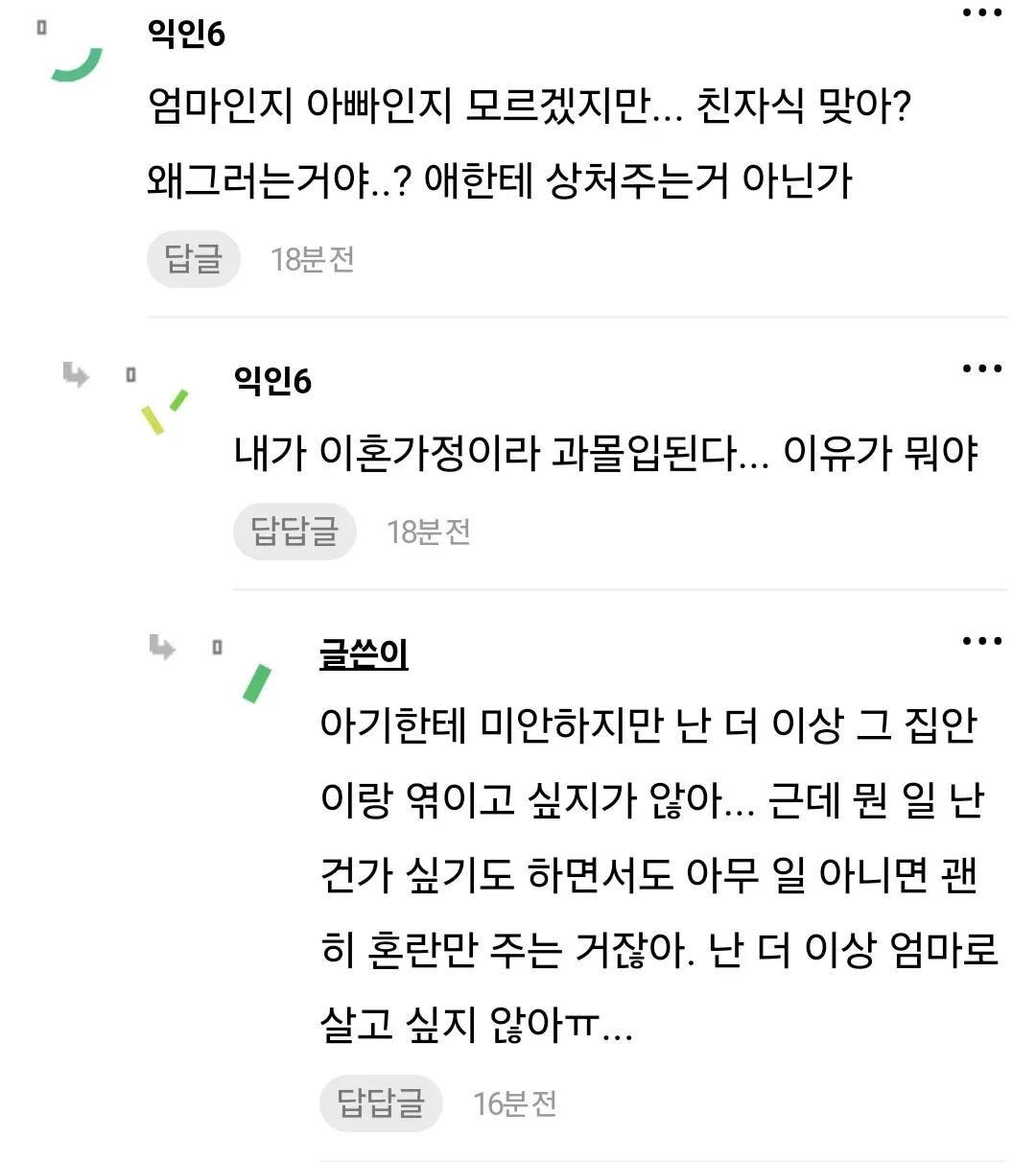The image size is (1036, 1162).
Task: Select reply text starting 내가 이혼가정이라
Action: (606, 452)
